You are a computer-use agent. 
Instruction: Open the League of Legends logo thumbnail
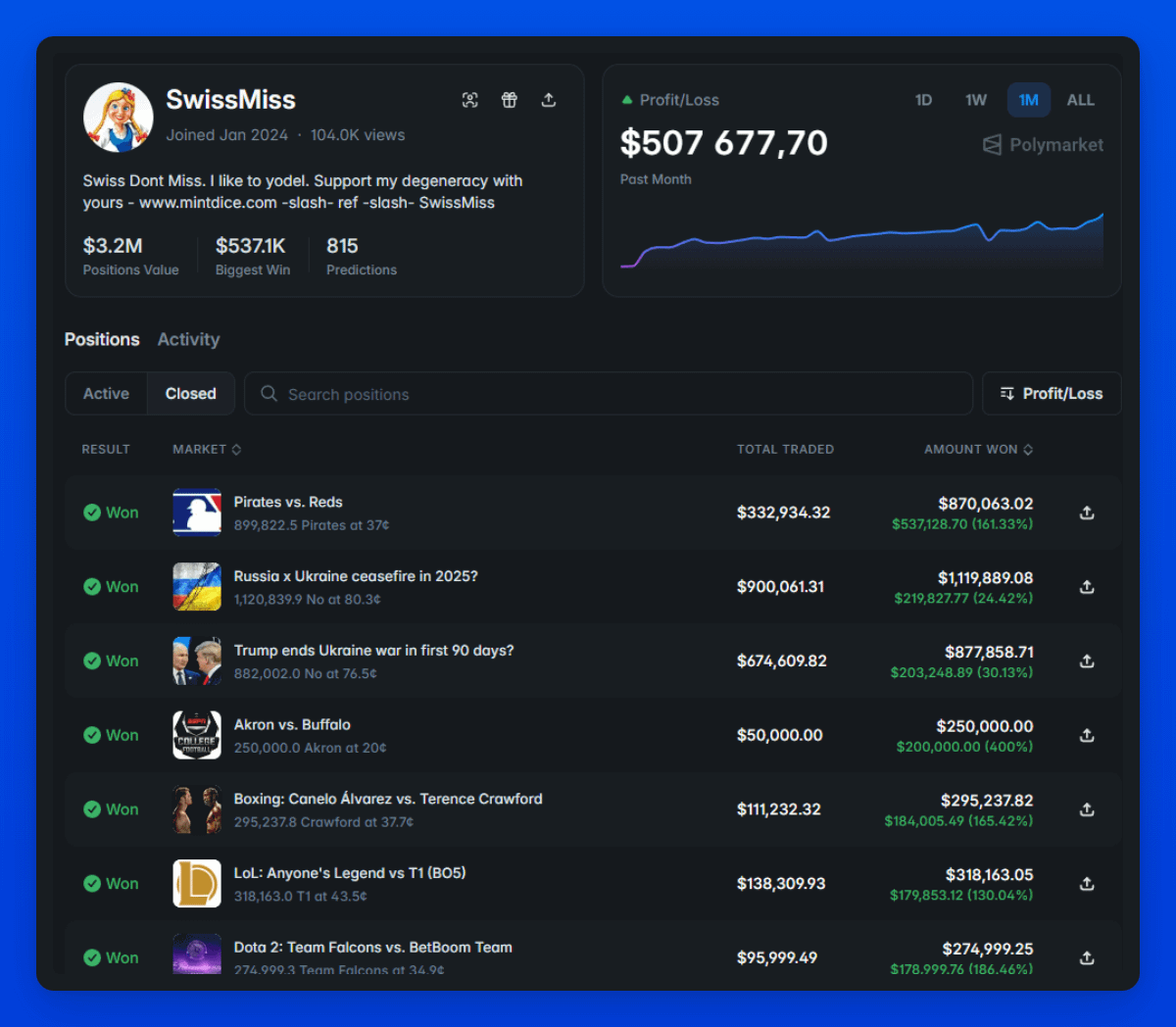(197, 884)
